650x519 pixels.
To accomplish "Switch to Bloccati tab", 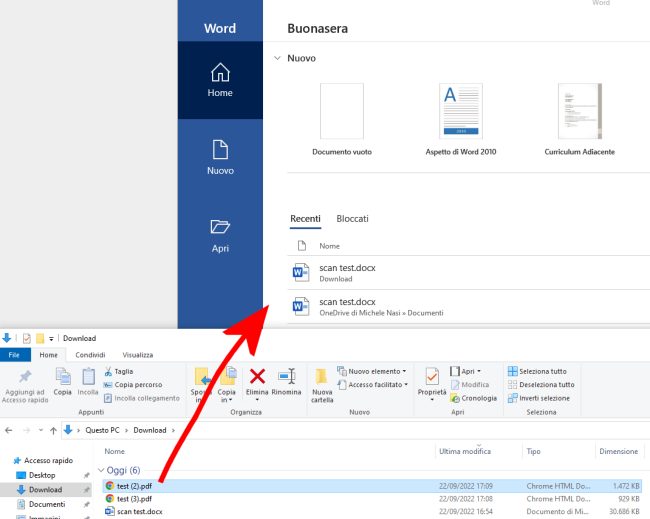I will click(352, 219).
